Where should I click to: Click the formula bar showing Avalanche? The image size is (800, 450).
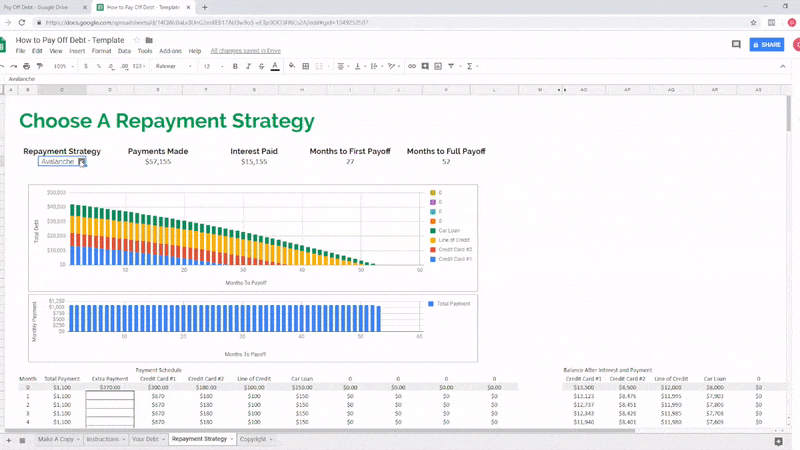click(x=398, y=79)
